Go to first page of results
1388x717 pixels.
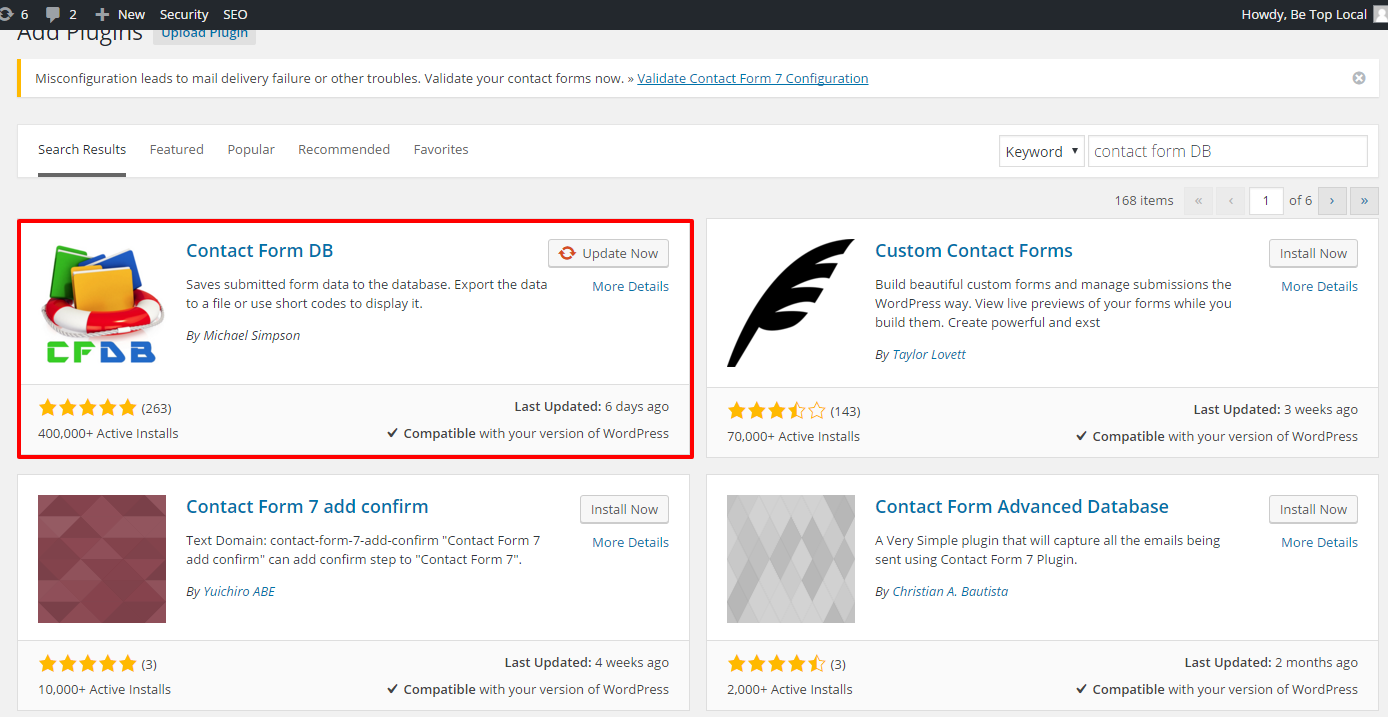pos(1198,201)
